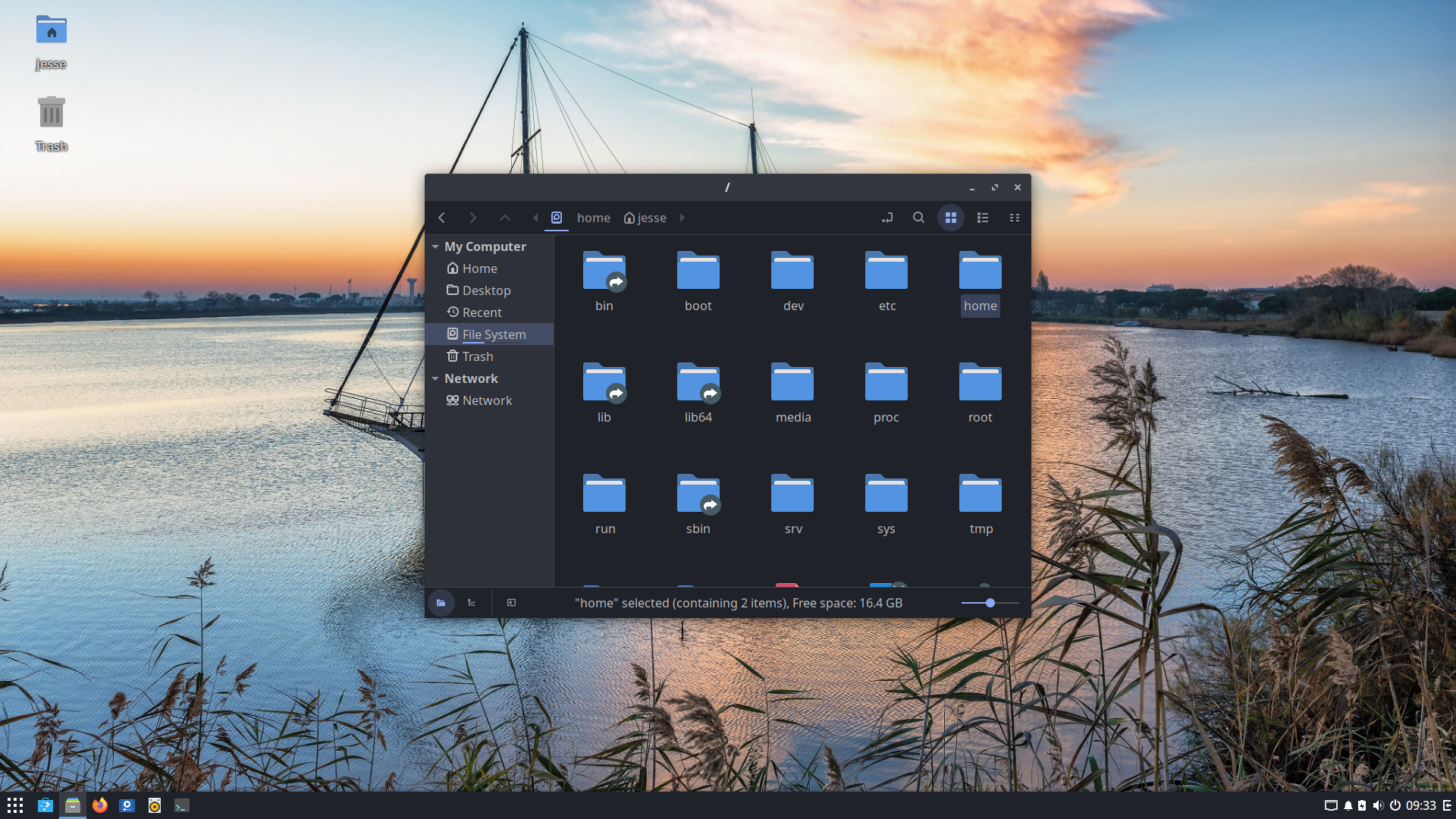The height and width of the screenshot is (819, 1456).
Task: Click the home breadcrumb in the path bar
Action: pos(593,218)
